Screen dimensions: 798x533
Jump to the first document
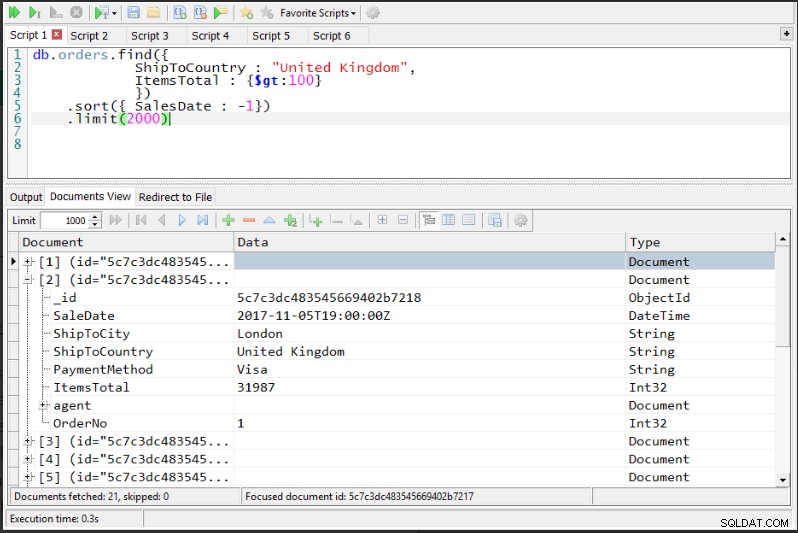coord(141,220)
